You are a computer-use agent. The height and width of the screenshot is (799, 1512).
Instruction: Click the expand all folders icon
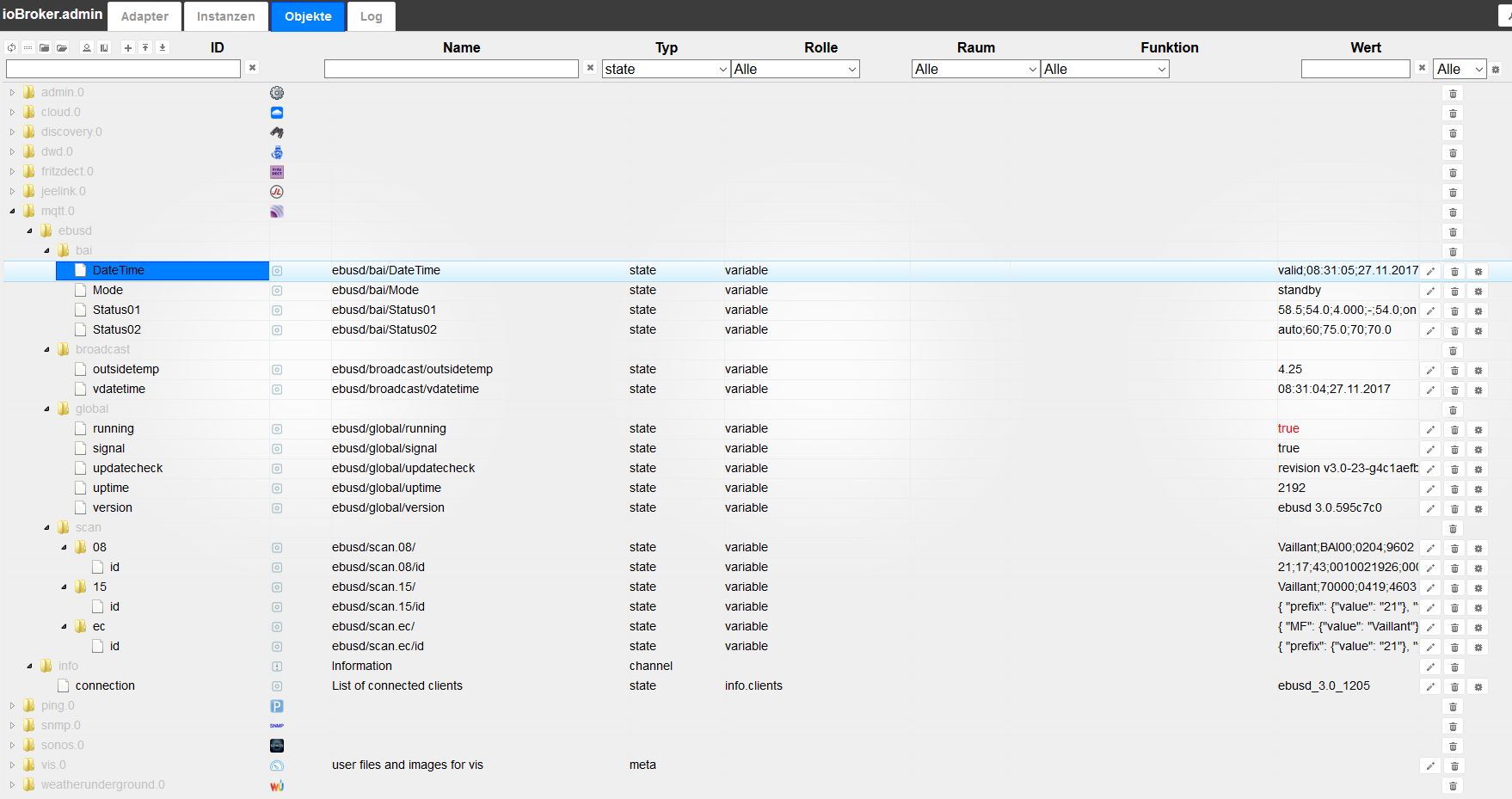coord(62,48)
